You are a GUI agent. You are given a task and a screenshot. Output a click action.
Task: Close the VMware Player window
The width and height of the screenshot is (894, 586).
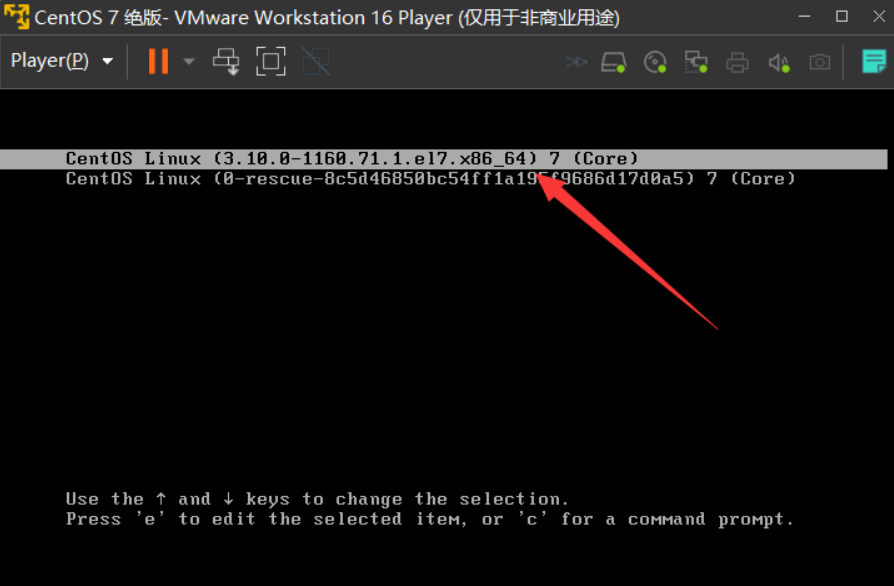[879, 17]
